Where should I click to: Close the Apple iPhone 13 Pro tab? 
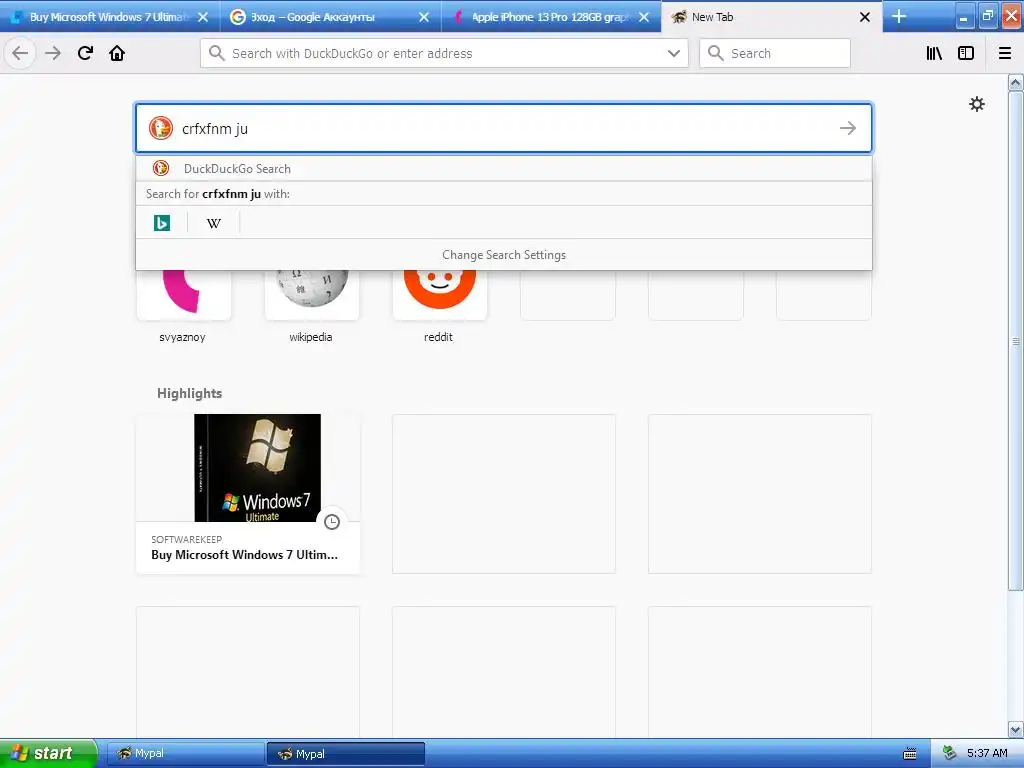tap(644, 17)
